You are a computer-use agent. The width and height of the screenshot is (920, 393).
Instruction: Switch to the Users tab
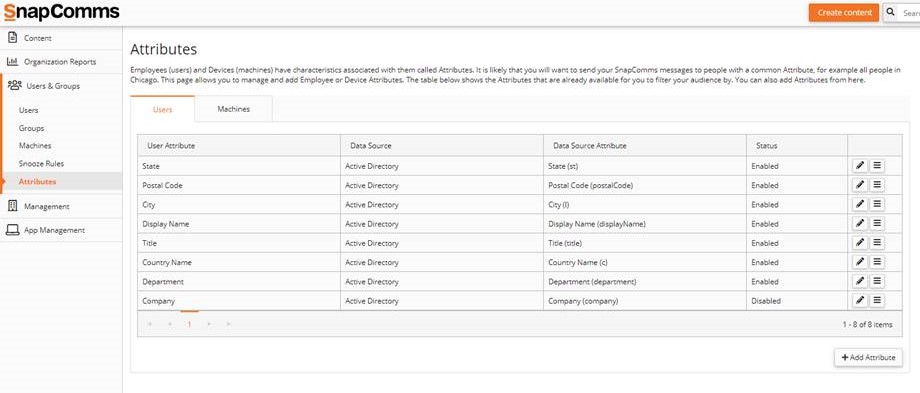pyautogui.click(x=163, y=109)
